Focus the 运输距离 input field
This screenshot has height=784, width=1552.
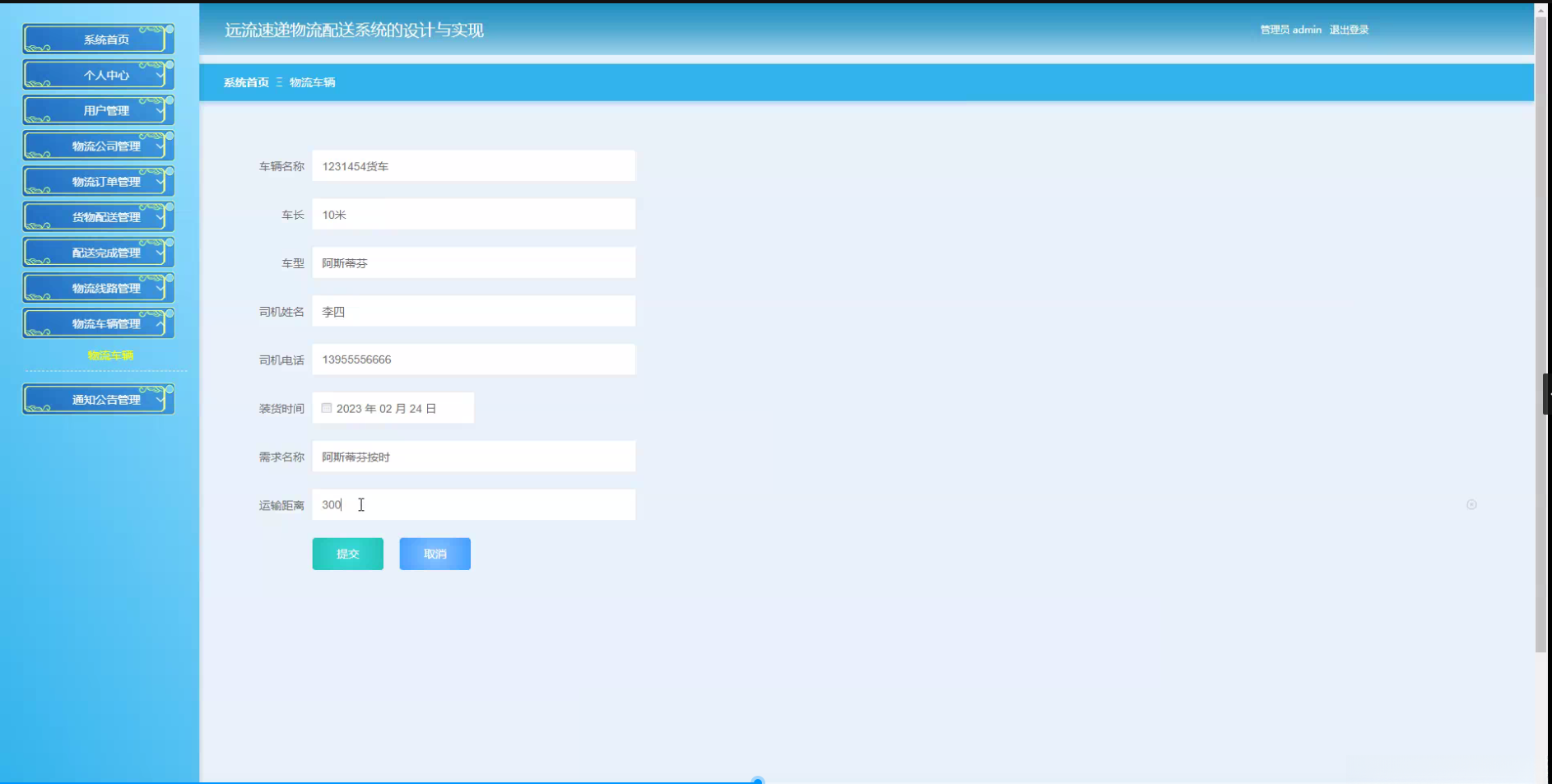point(473,504)
